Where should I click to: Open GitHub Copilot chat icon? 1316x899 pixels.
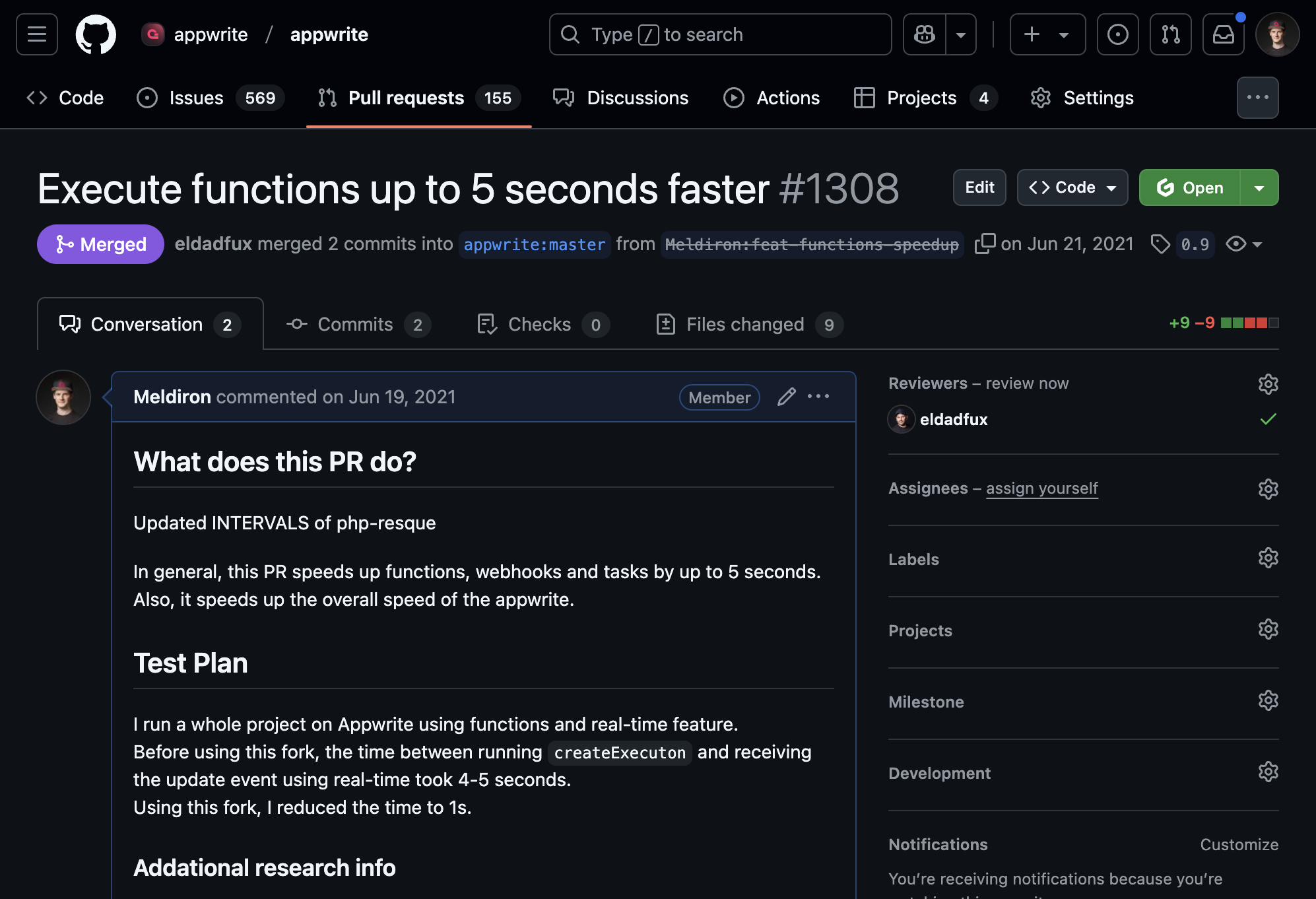click(925, 34)
